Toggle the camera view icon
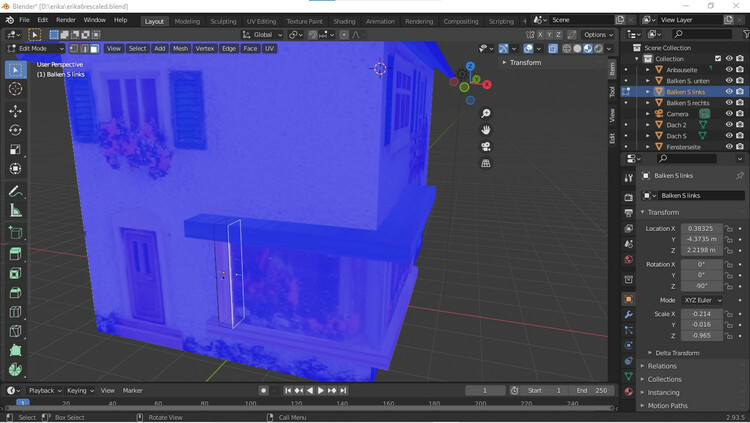Viewport: 750px width, 423px height. [486, 146]
